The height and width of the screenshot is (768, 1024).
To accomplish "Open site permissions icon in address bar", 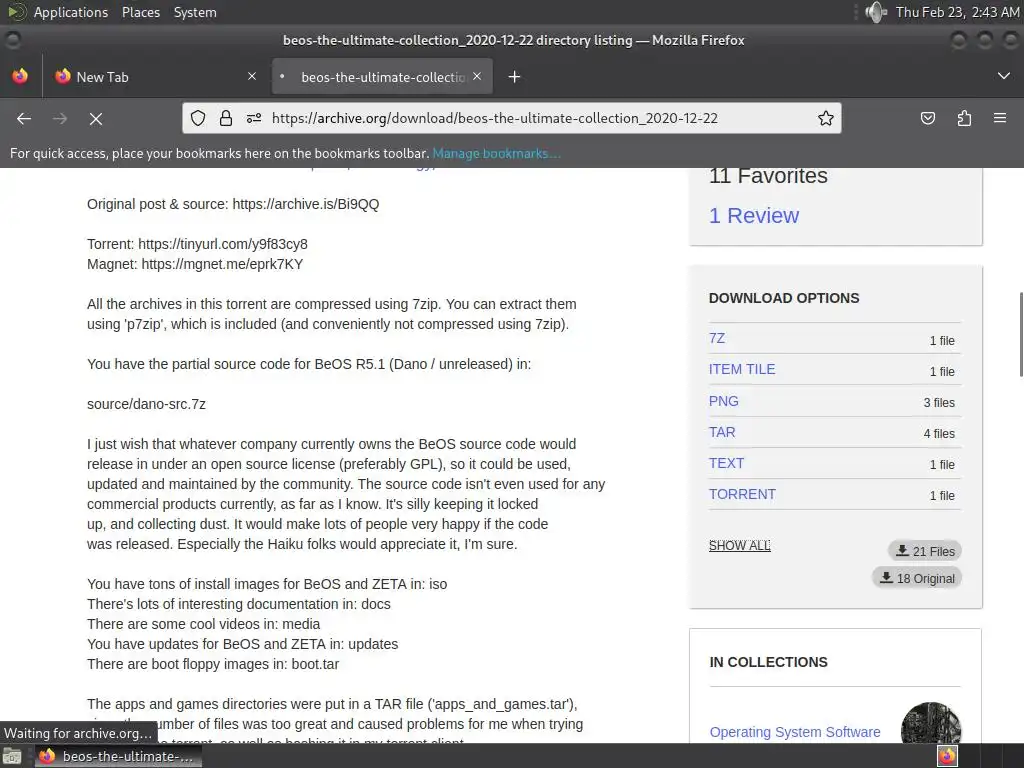I will (x=254, y=118).
